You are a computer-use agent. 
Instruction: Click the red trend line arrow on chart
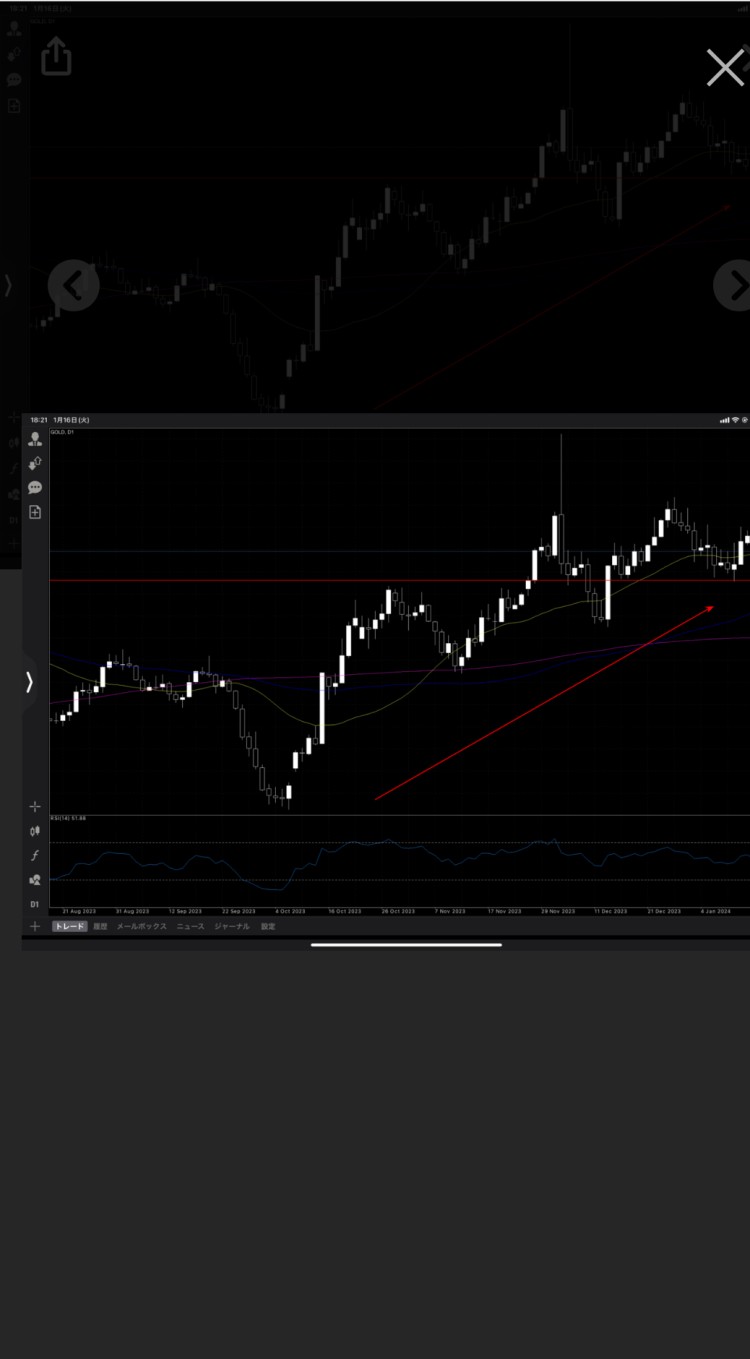[x=545, y=702]
